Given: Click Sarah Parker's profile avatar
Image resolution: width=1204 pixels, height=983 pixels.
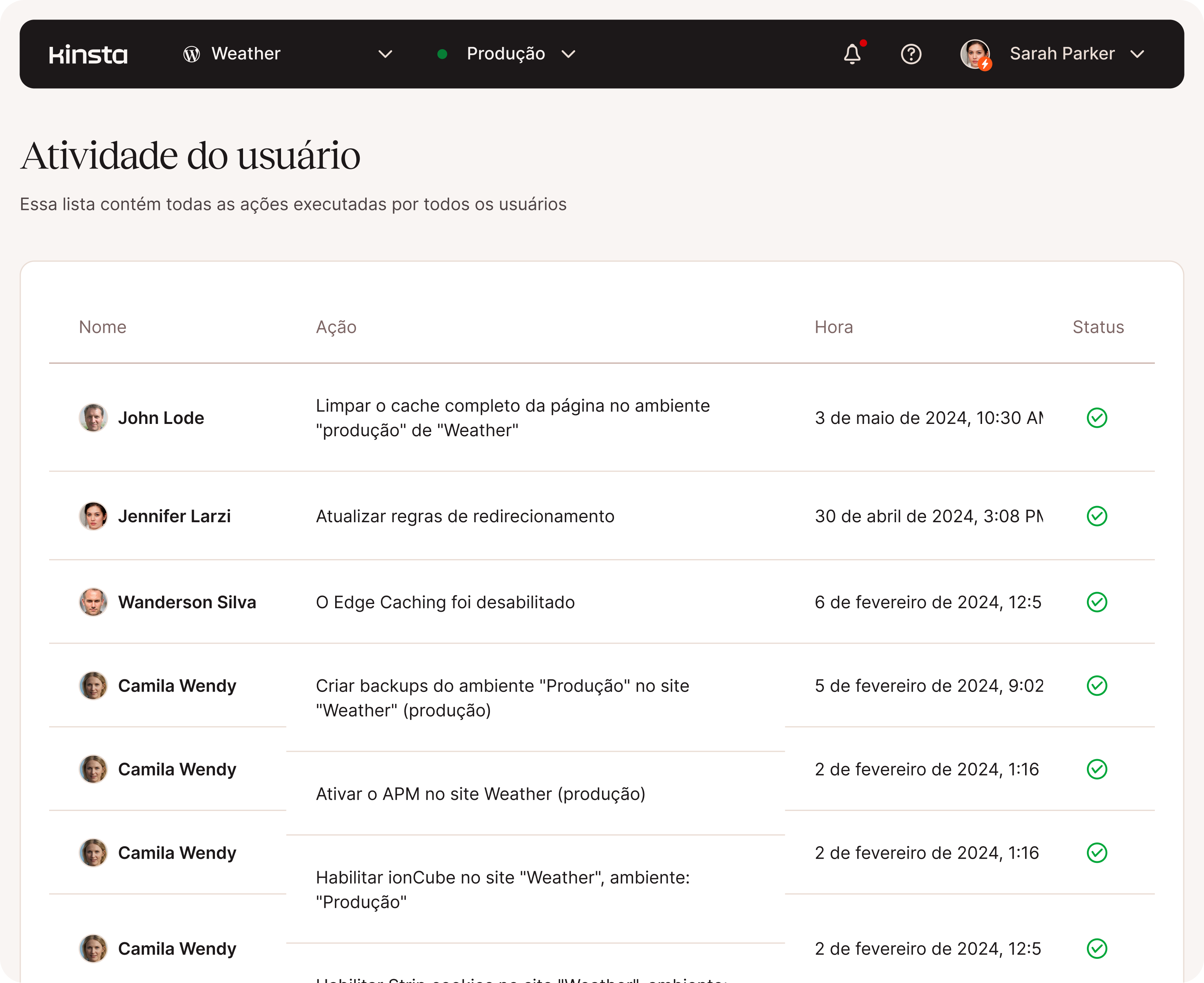Looking at the screenshot, I should click(x=975, y=55).
